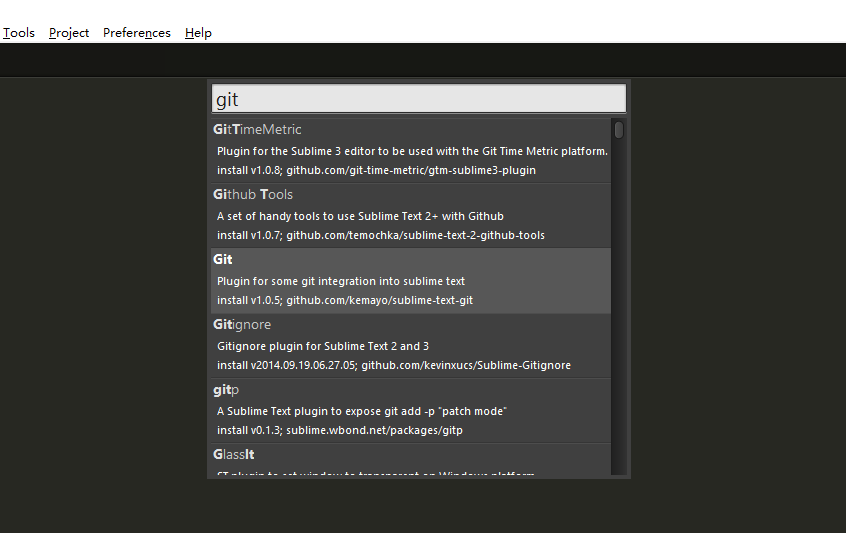Click the Git Time Metric platform description
This screenshot has width=846, height=533.
coord(412,151)
